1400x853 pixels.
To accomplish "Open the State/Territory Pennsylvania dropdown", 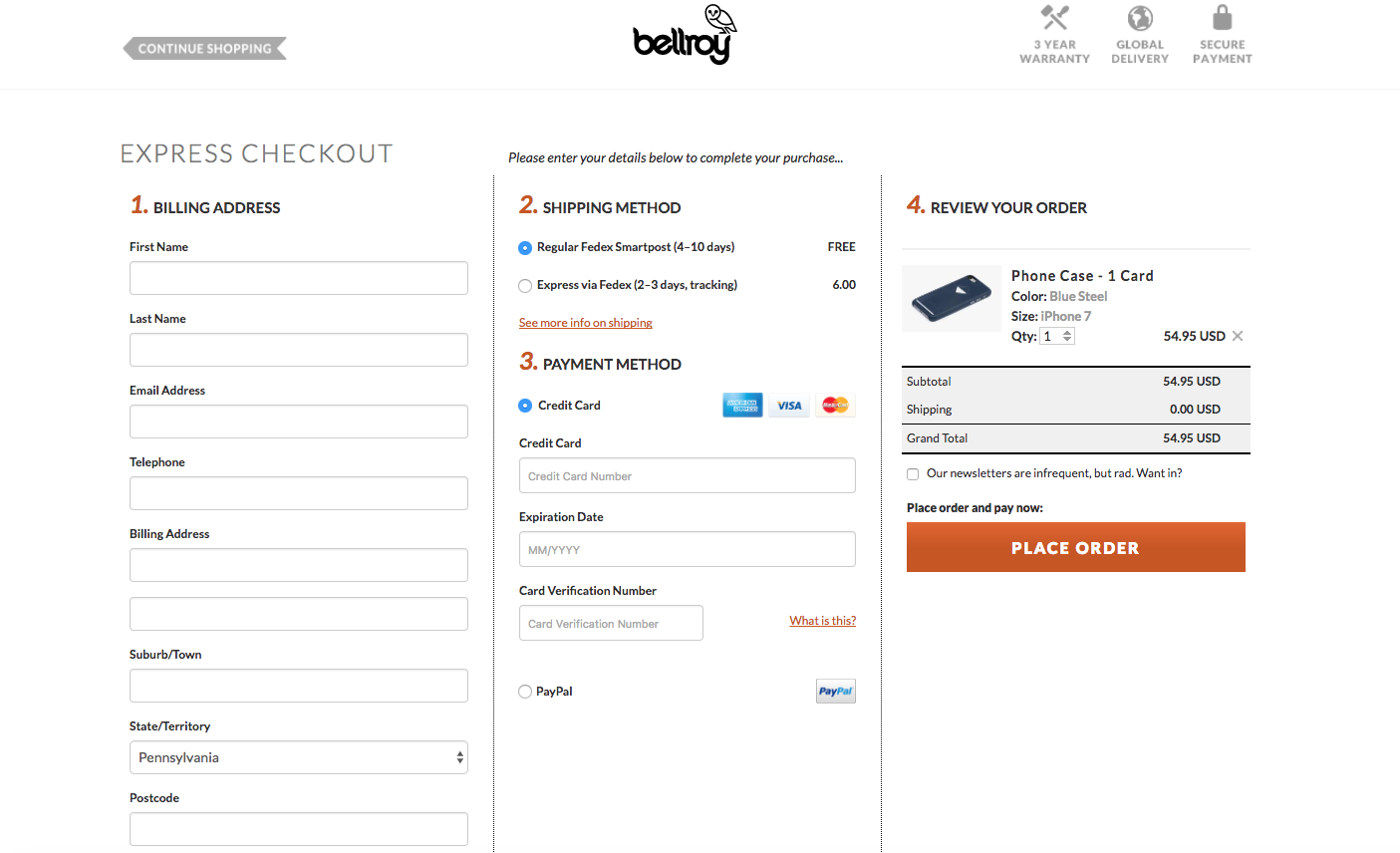I will 299,757.
